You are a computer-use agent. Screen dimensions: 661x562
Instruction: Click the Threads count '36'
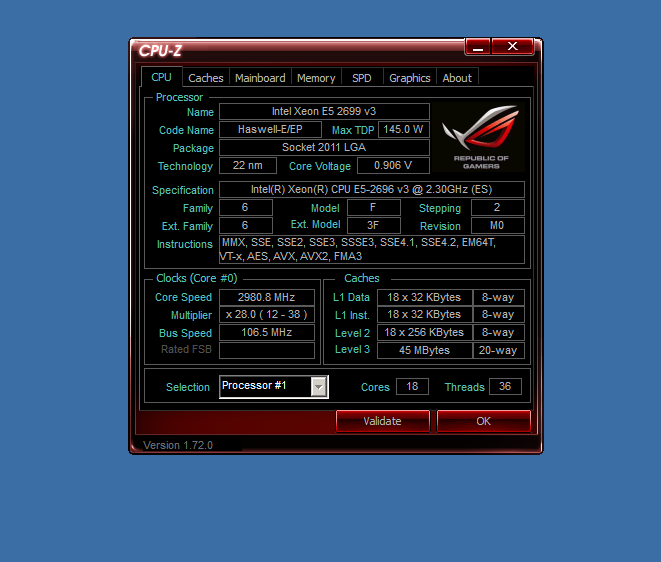coord(505,386)
